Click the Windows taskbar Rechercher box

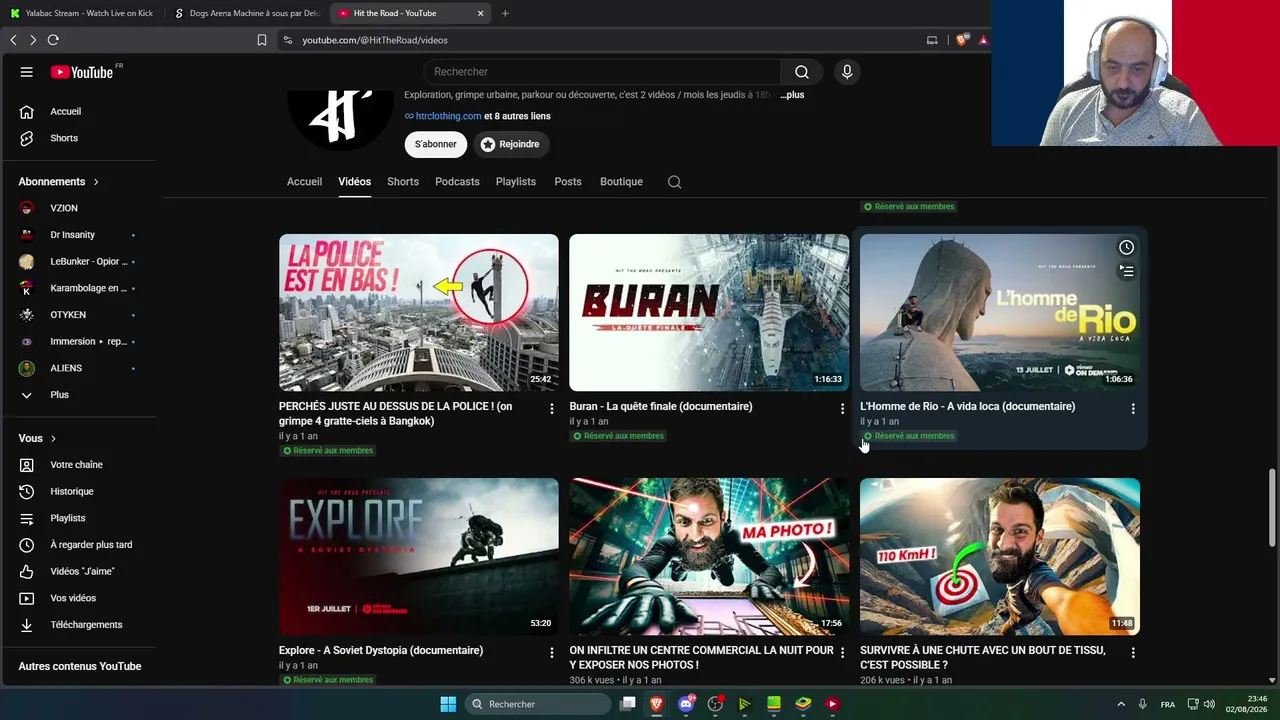[538, 704]
